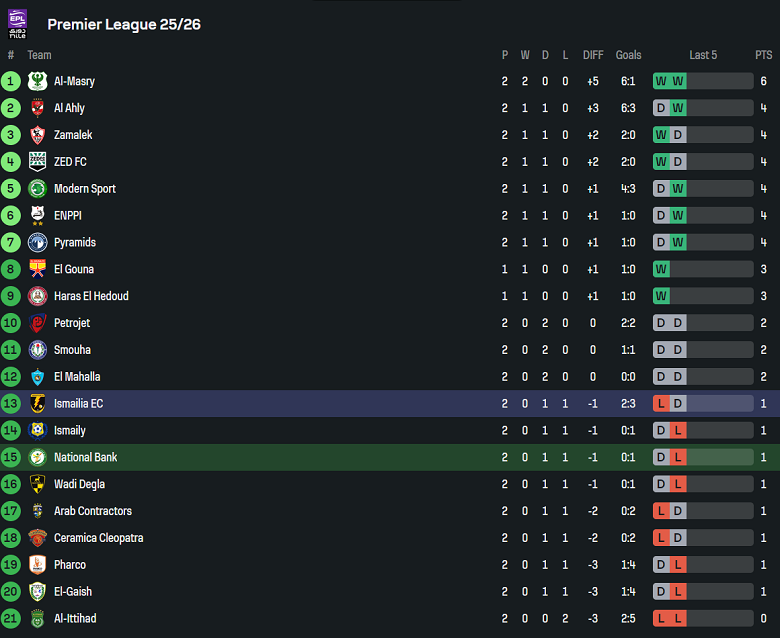Screen dimensions: 780x638
Task: Click the Modern Sport club crest
Action: tap(38, 189)
